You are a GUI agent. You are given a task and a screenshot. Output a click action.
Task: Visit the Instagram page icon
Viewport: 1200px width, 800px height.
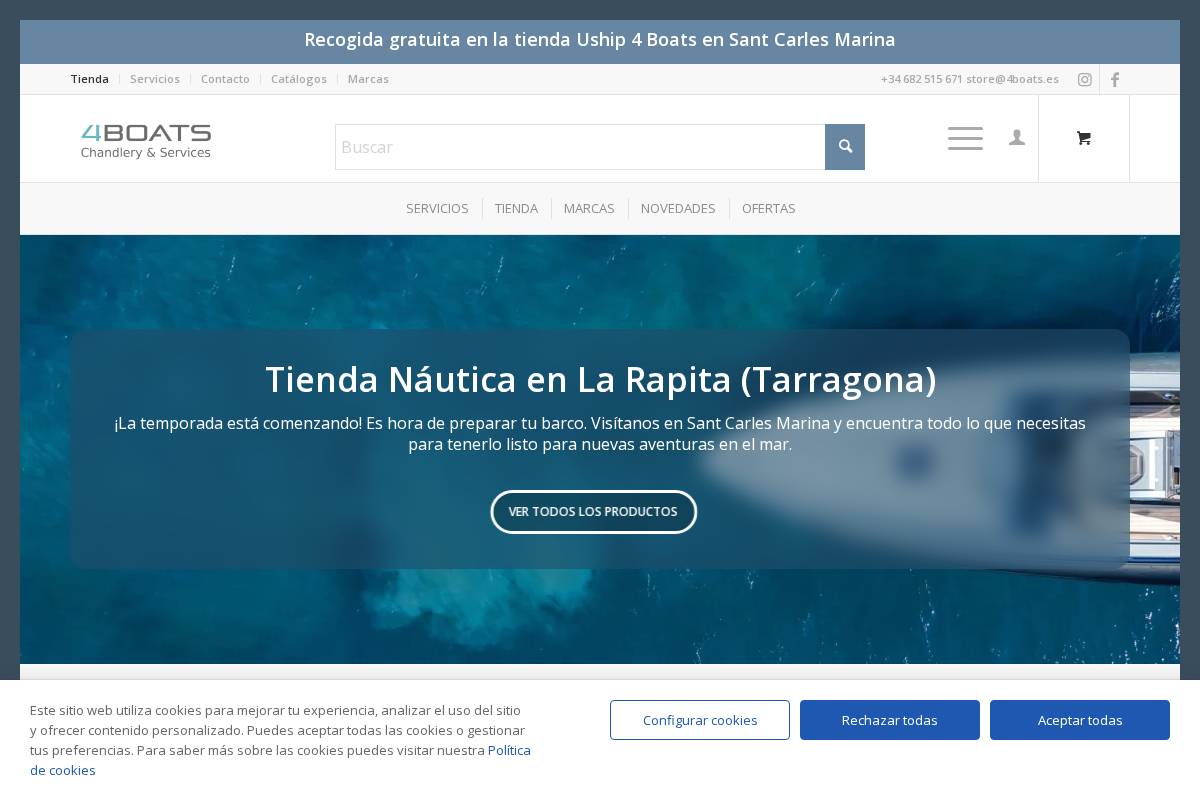(1085, 79)
